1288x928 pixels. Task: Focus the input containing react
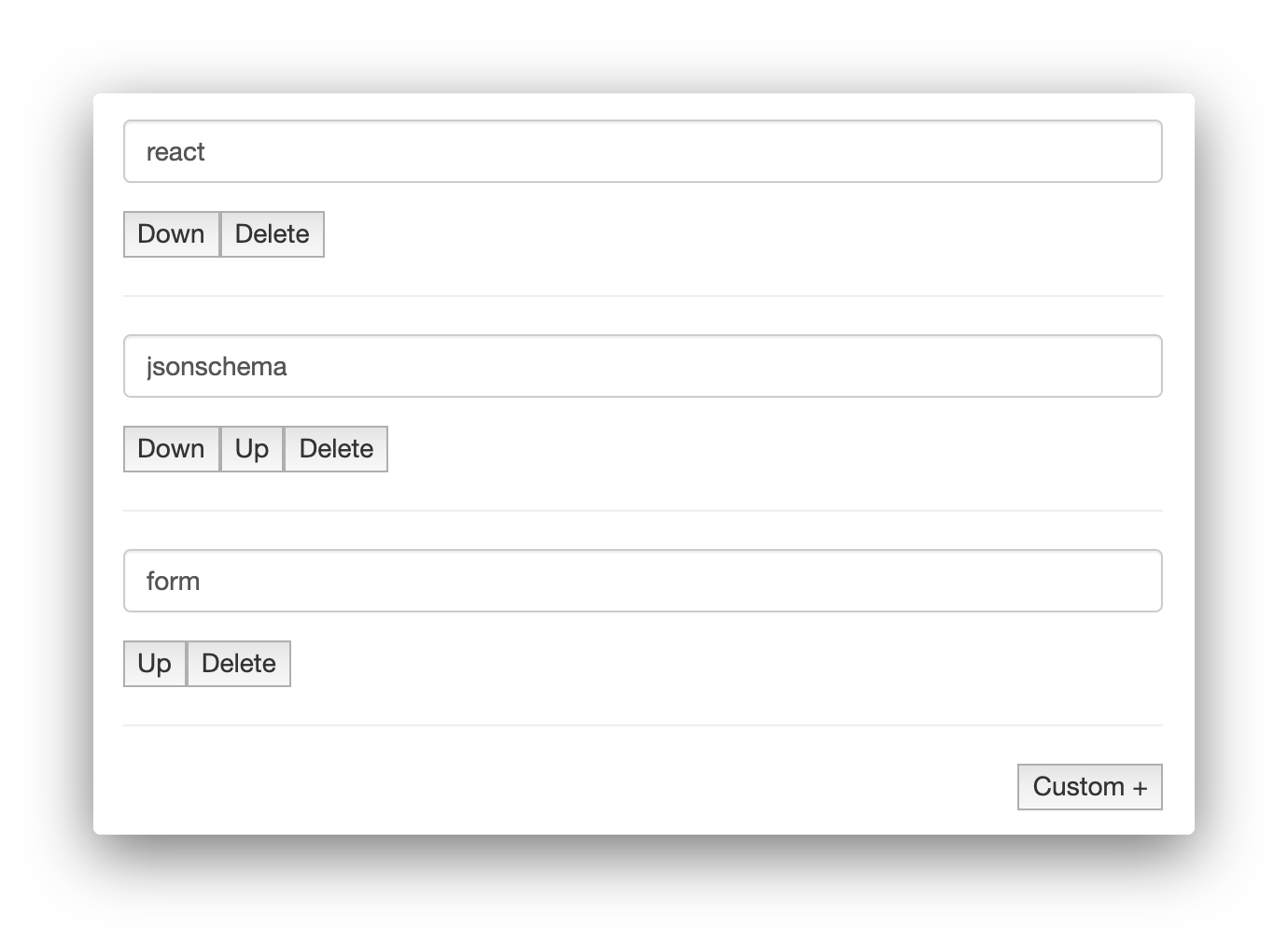click(x=642, y=150)
